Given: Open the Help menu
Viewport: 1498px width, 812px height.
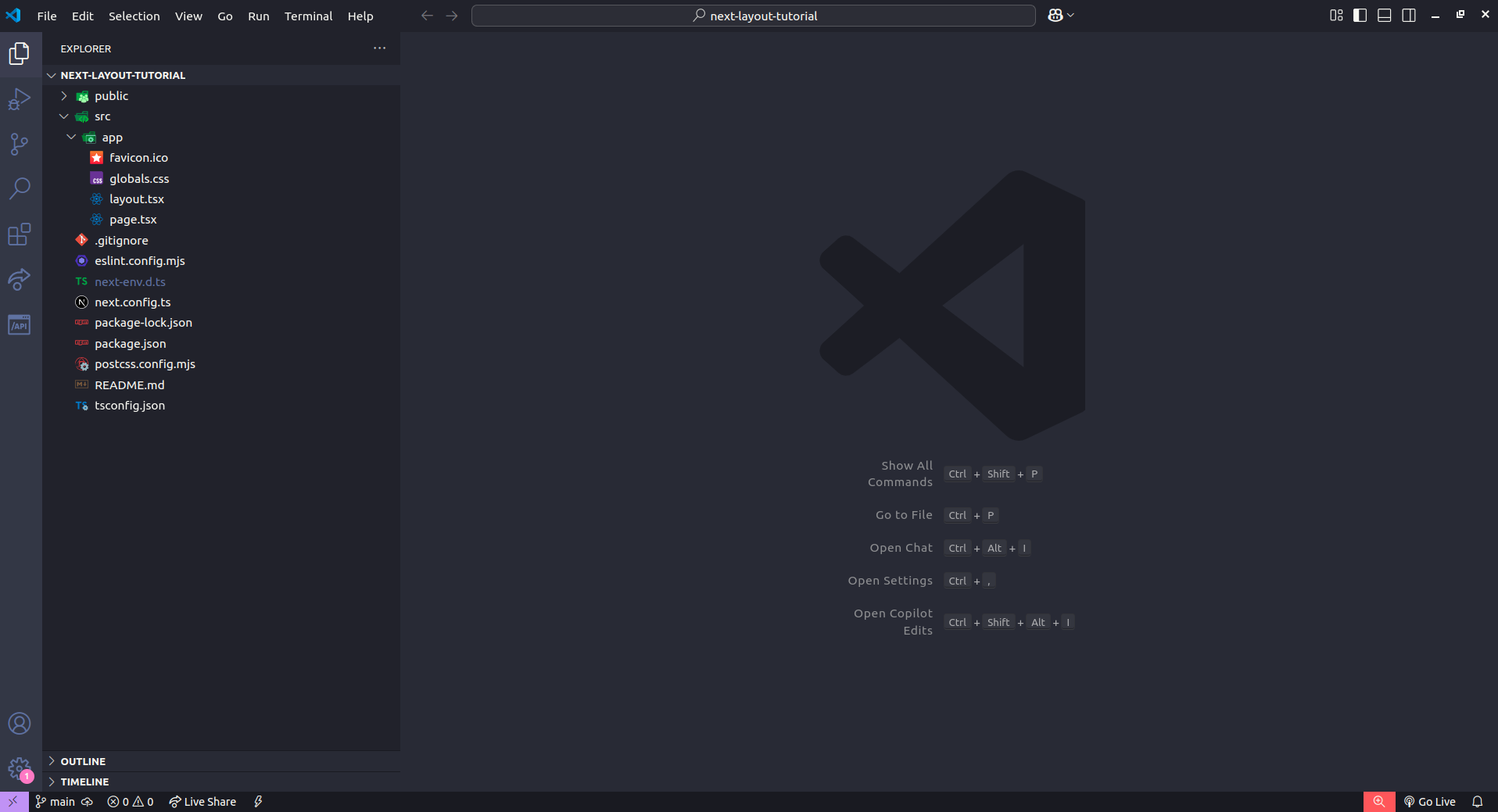Looking at the screenshot, I should (360, 16).
